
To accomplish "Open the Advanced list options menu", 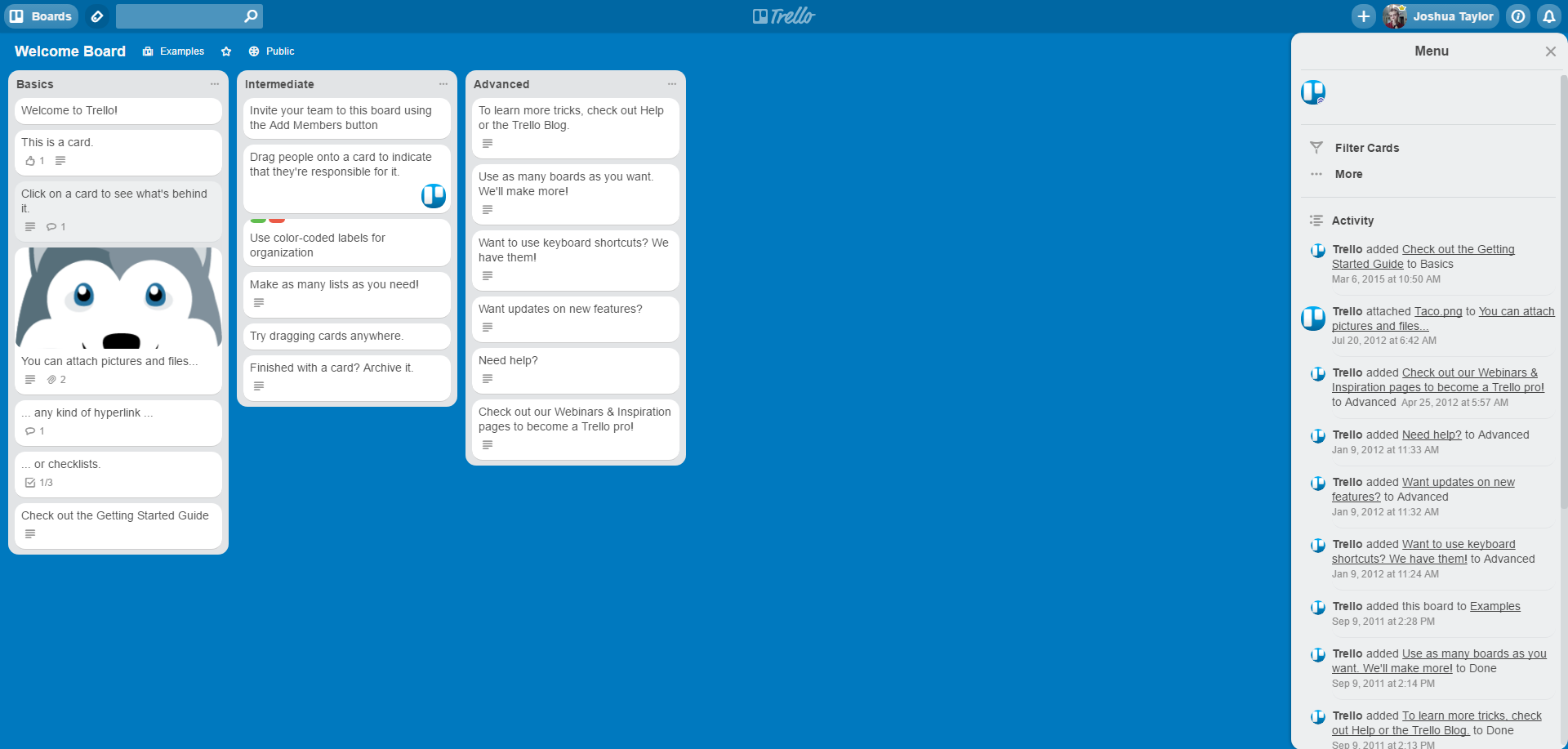I will pyautogui.click(x=672, y=84).
